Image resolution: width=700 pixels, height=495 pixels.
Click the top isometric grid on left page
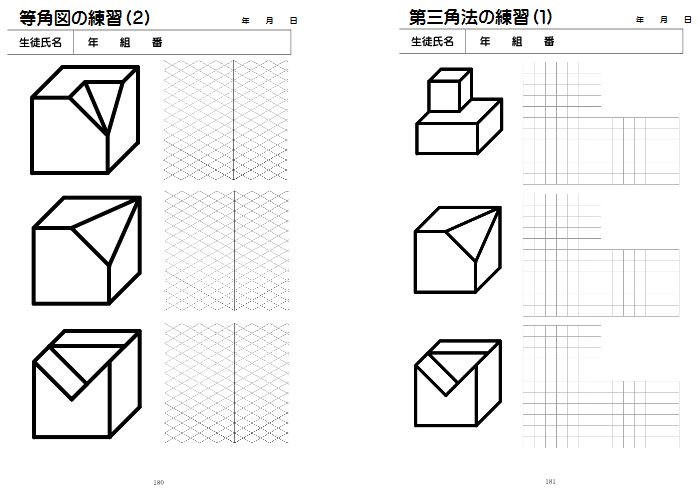225,120
